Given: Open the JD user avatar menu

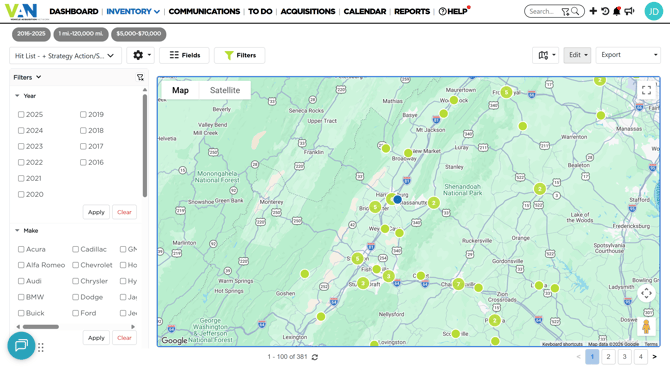Looking at the screenshot, I should [x=653, y=12].
